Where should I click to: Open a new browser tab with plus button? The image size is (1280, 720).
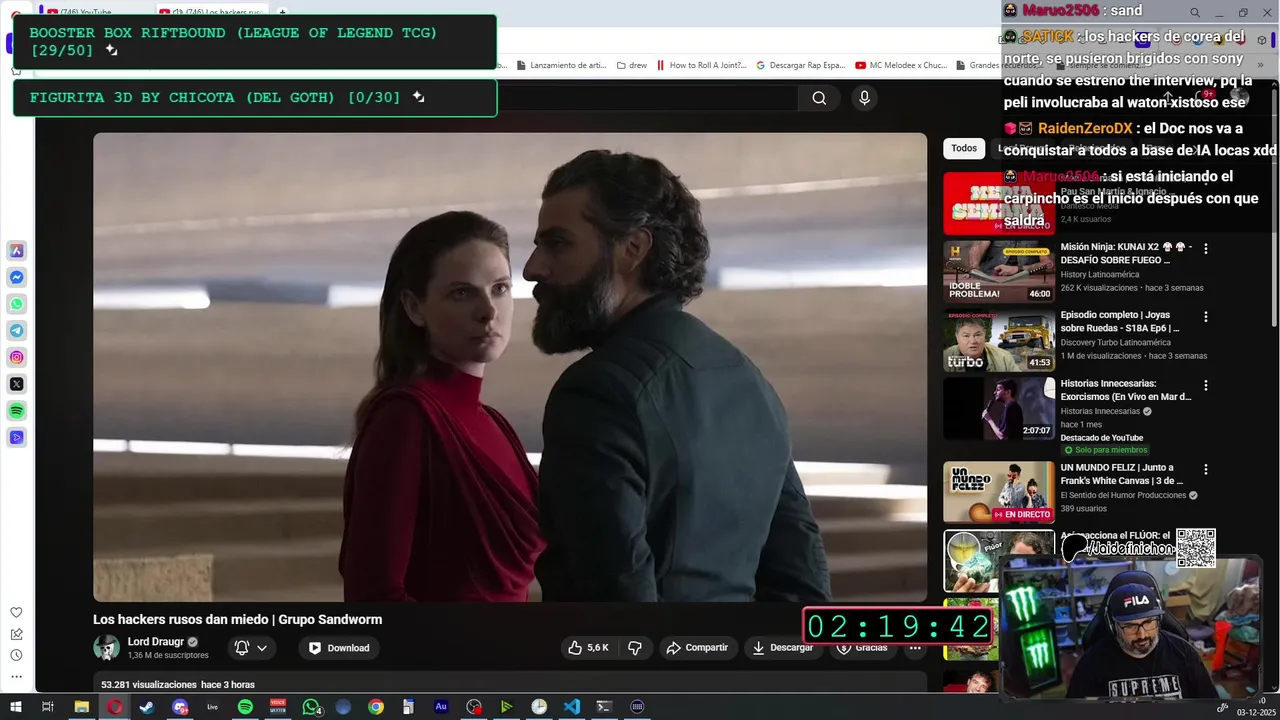(283, 13)
